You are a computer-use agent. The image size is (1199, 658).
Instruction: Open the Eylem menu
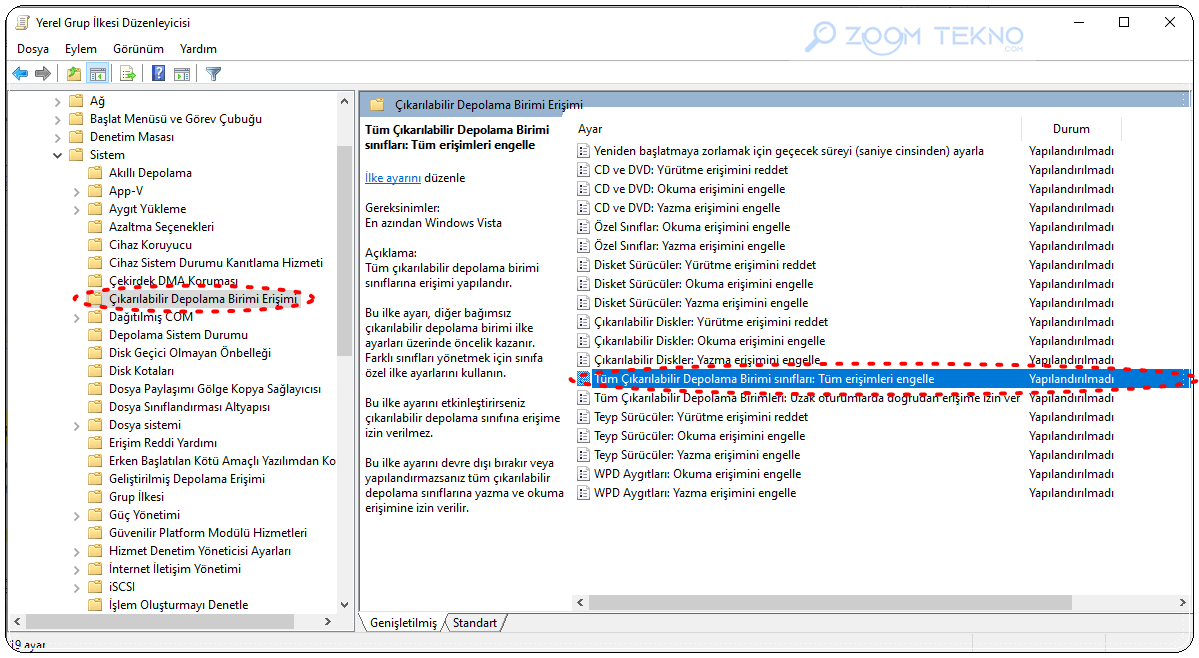click(80, 49)
